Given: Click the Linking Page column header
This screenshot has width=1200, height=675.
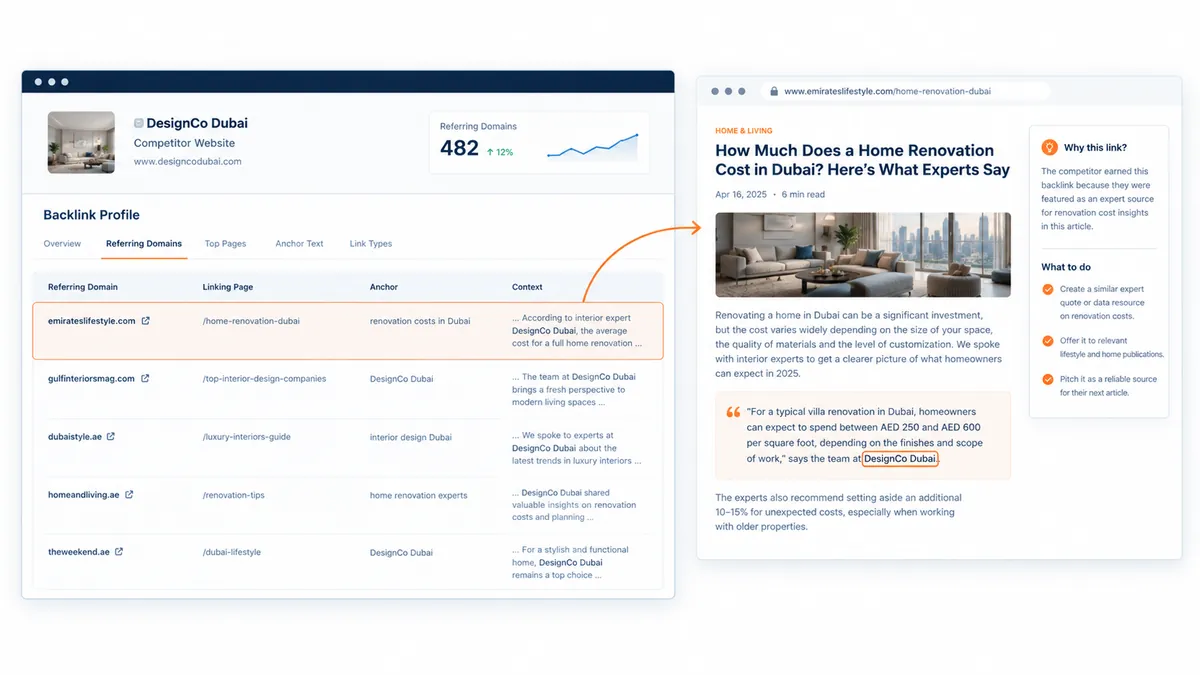Looking at the screenshot, I should click(228, 287).
